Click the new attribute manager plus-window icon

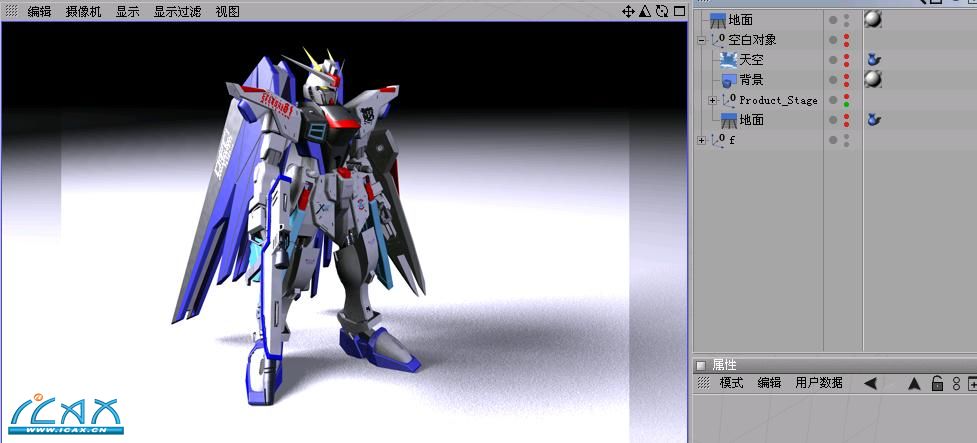(x=972, y=383)
